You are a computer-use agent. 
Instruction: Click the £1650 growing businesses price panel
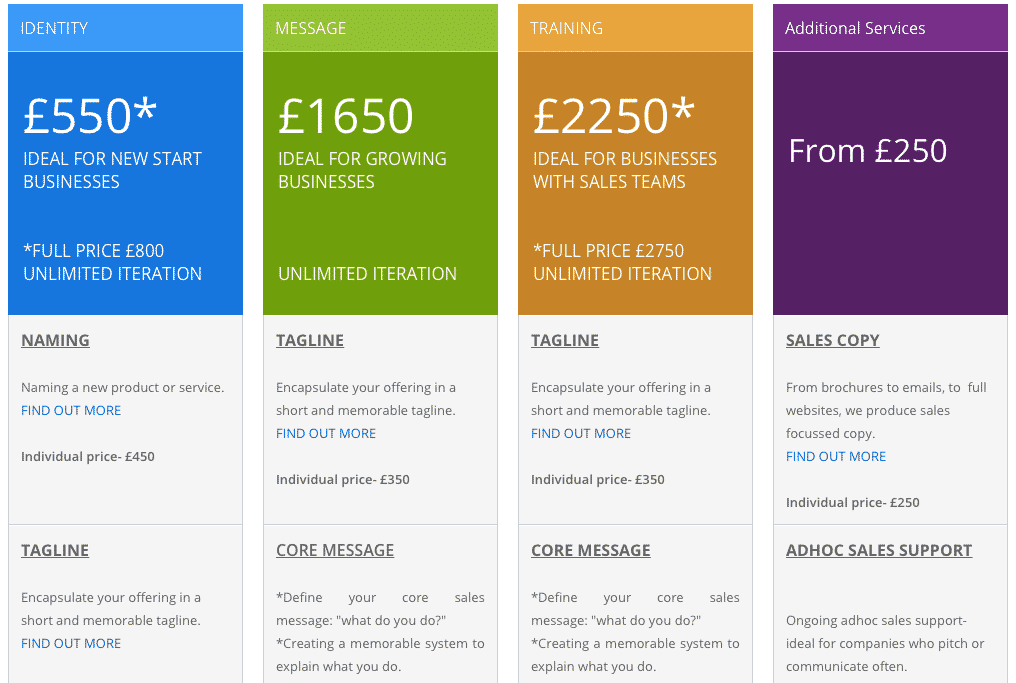point(380,183)
